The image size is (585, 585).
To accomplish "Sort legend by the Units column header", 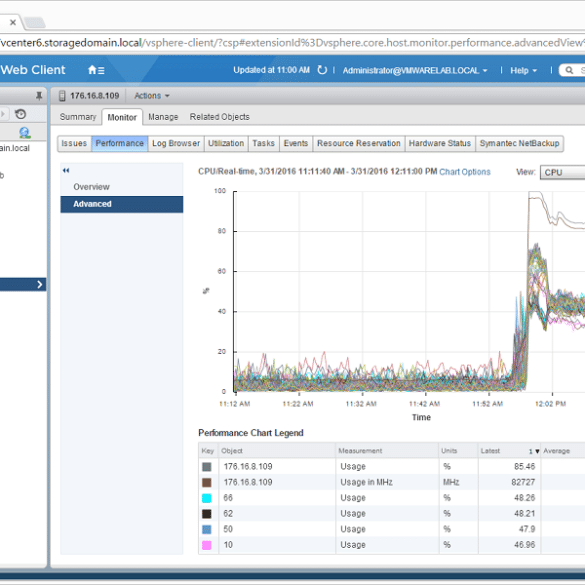I will click(x=458, y=451).
